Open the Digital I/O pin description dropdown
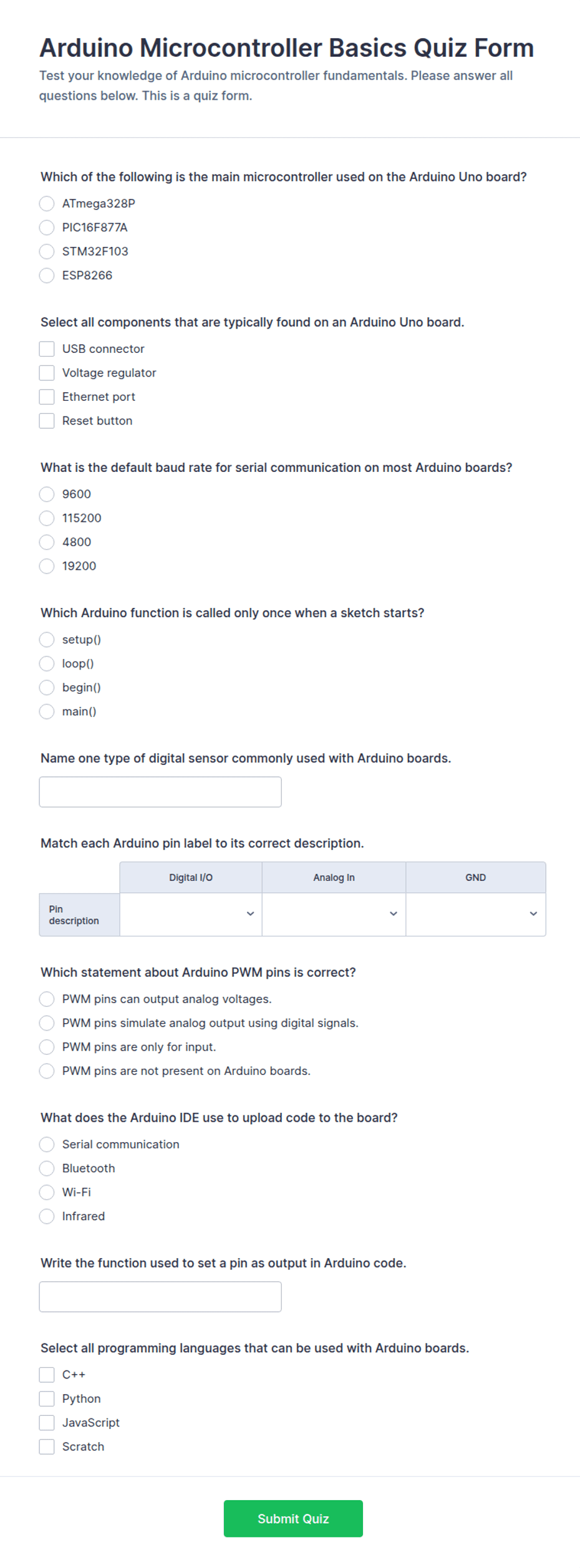Viewport: 580px width, 1568px height. pyautogui.click(x=191, y=914)
